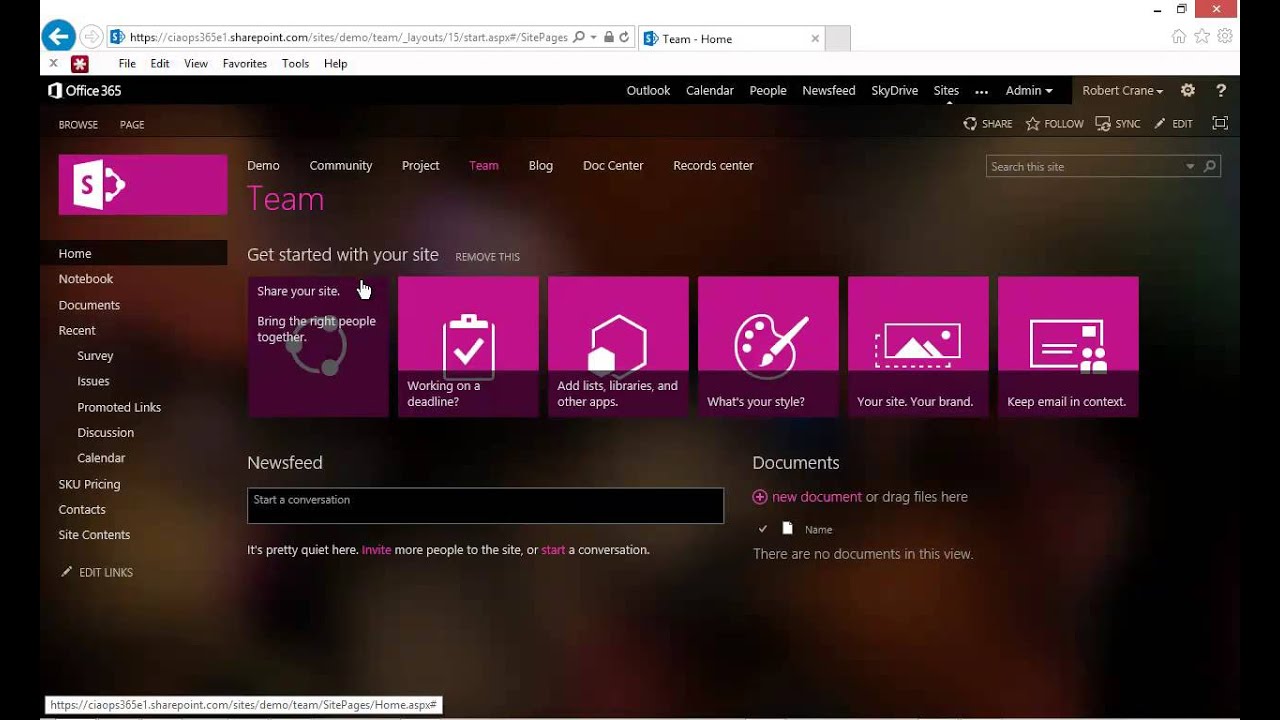
Task: Close the Team - Home browser tab
Action: click(x=815, y=39)
